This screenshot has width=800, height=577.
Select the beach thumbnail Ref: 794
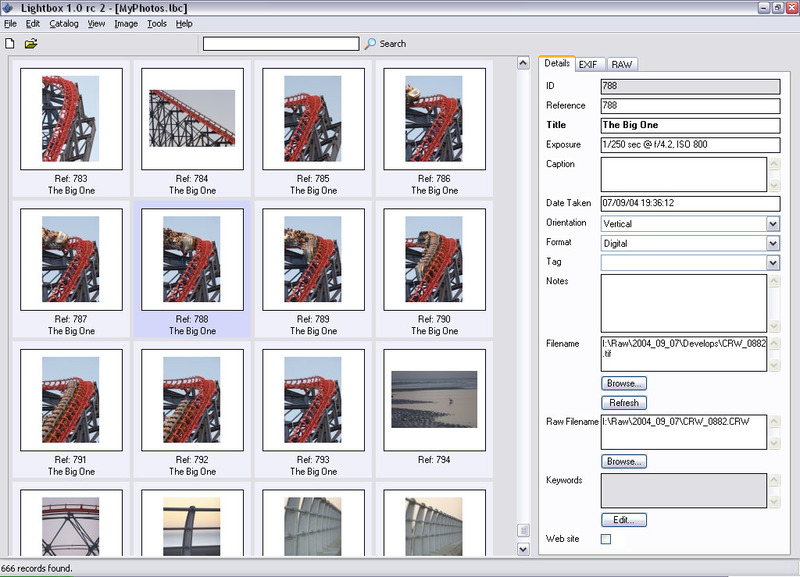coord(434,400)
